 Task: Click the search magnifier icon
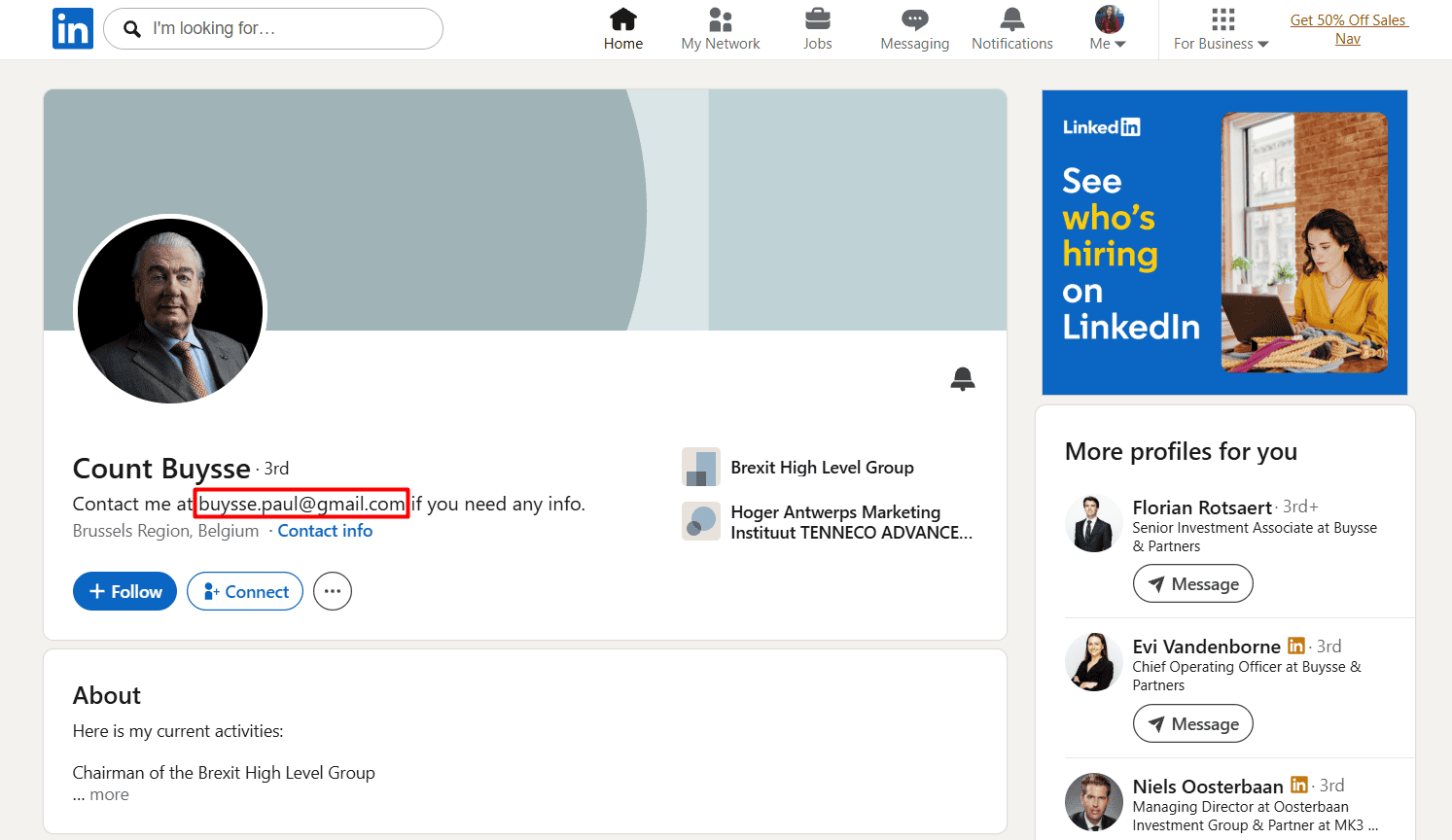tap(132, 29)
